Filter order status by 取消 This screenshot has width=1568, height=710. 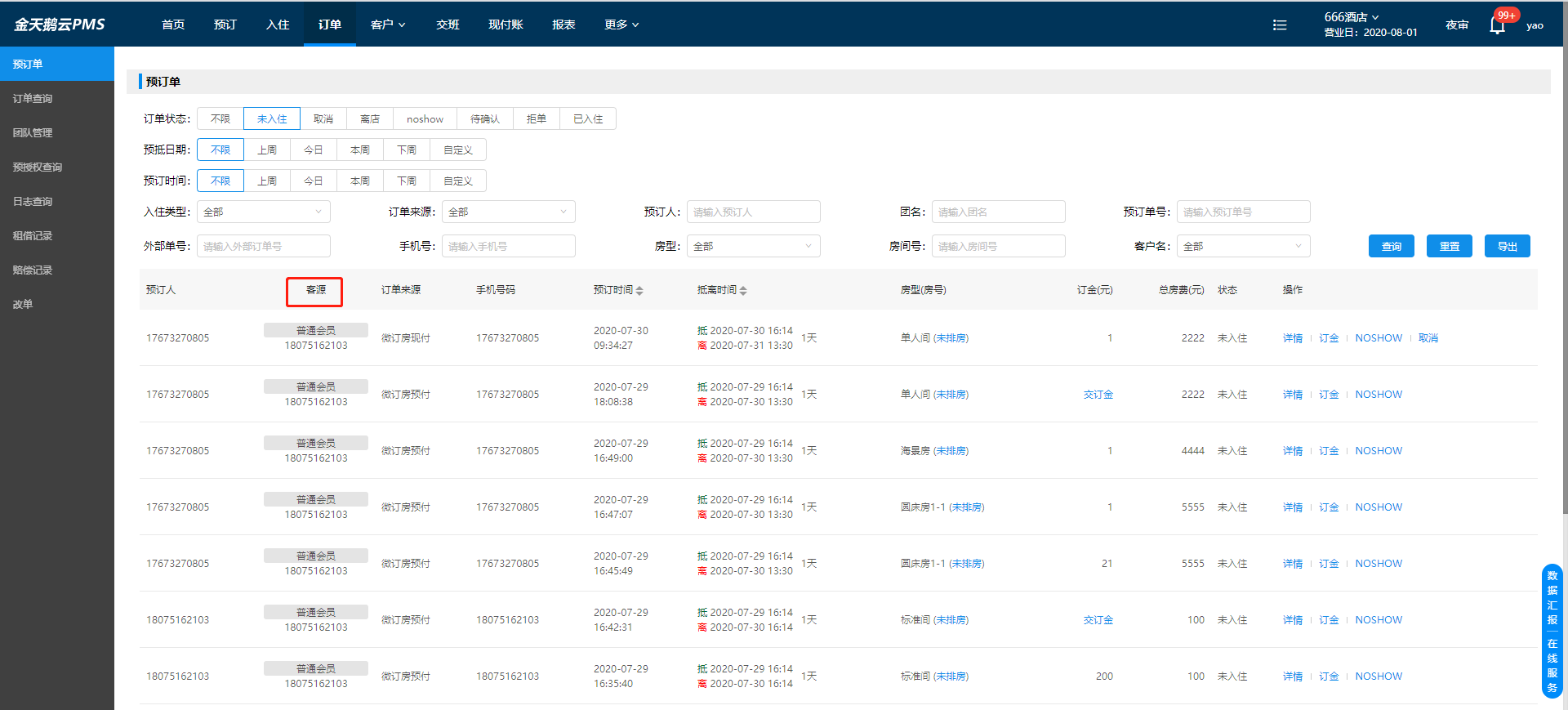pos(323,118)
